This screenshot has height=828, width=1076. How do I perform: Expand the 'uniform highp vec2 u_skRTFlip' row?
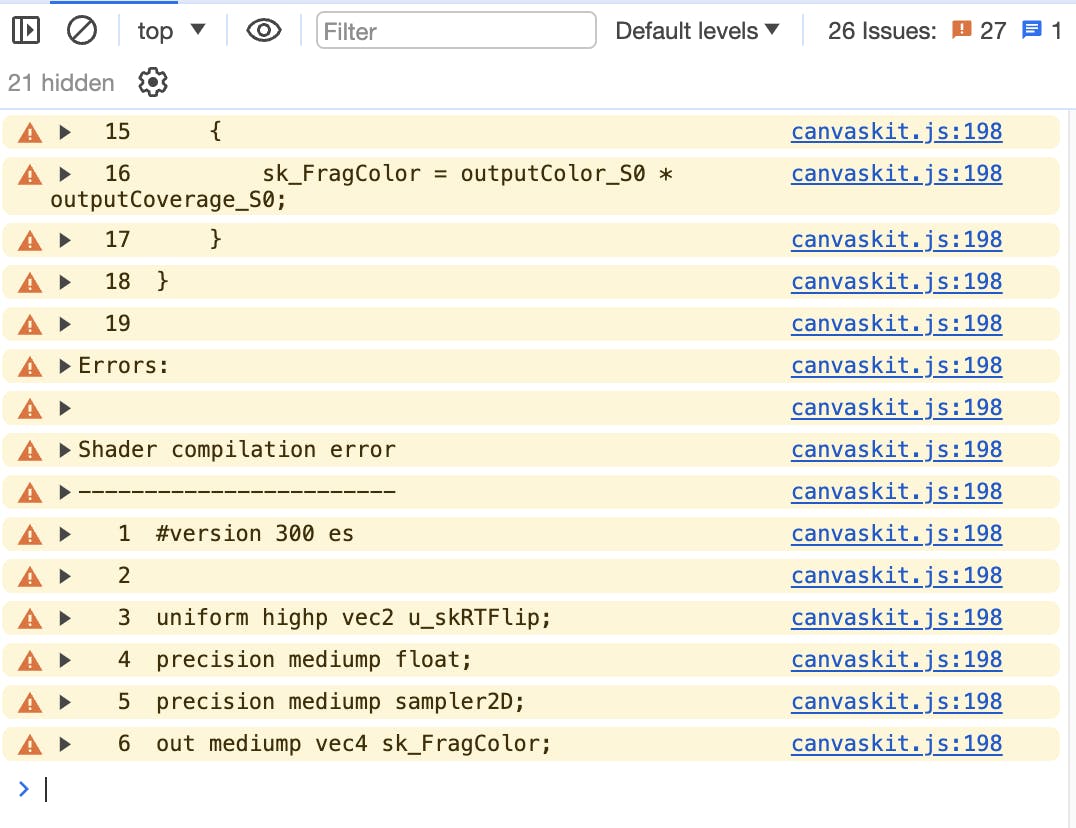(x=65, y=618)
